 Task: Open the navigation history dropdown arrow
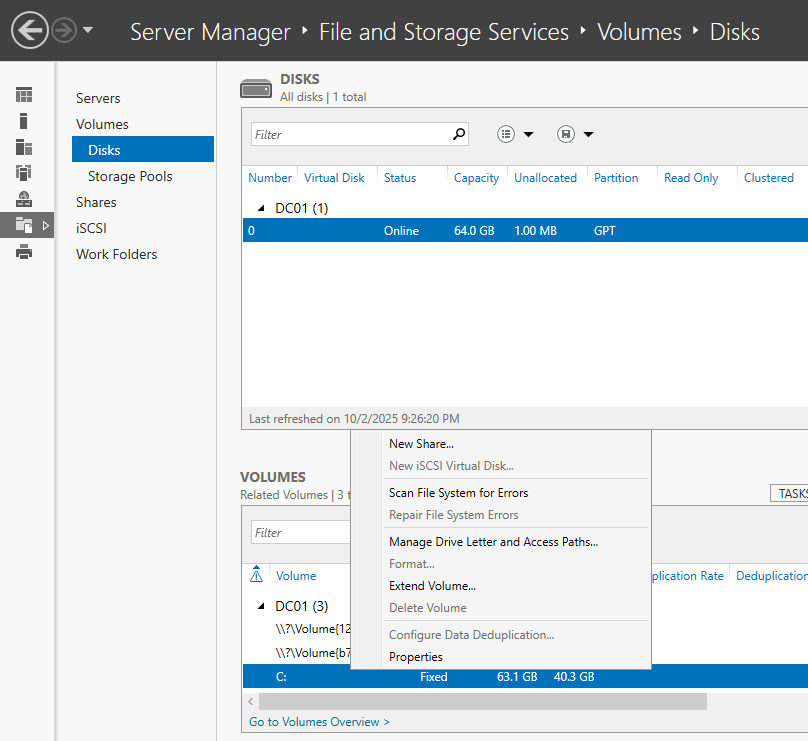(88, 31)
